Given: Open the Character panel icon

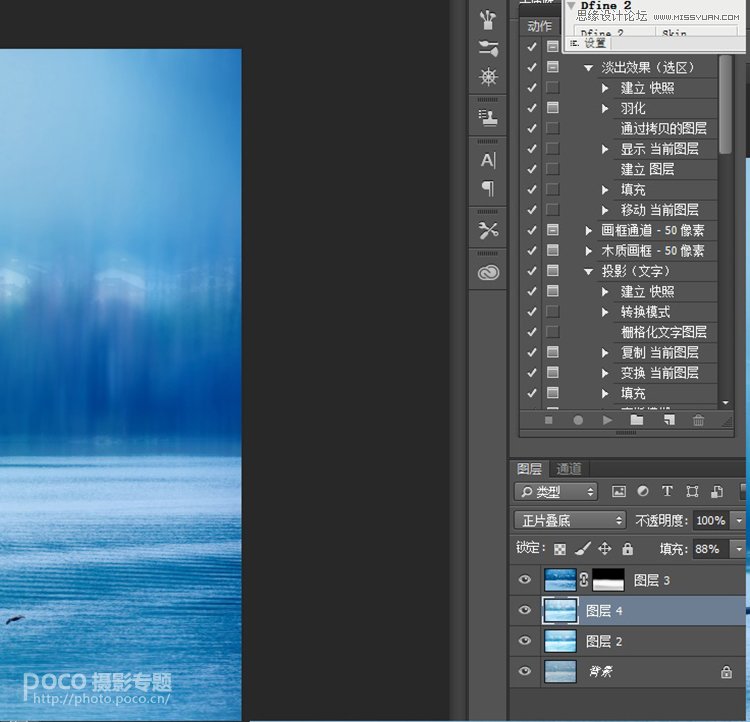Looking at the screenshot, I should (x=488, y=160).
